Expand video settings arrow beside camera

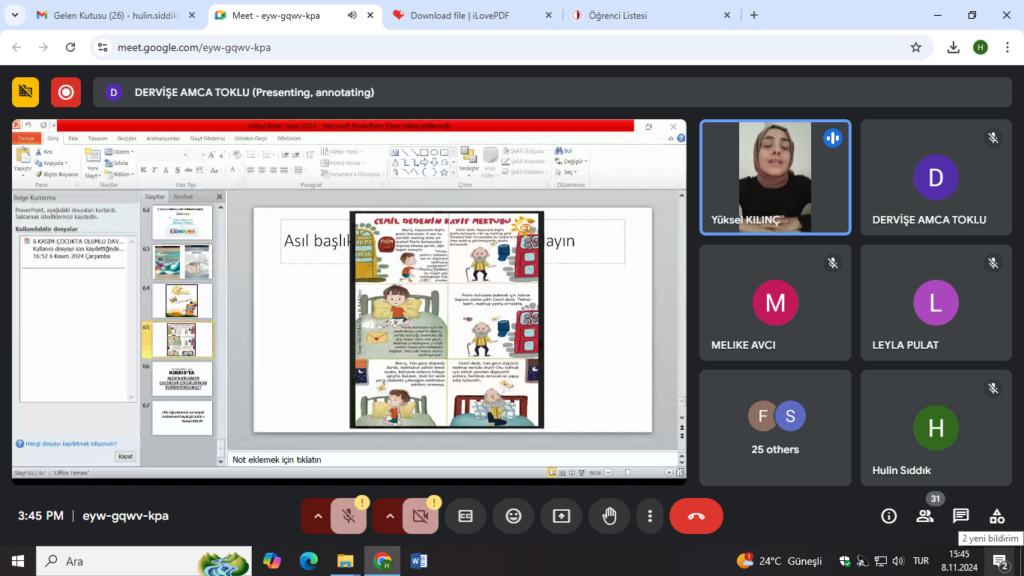(x=390, y=516)
